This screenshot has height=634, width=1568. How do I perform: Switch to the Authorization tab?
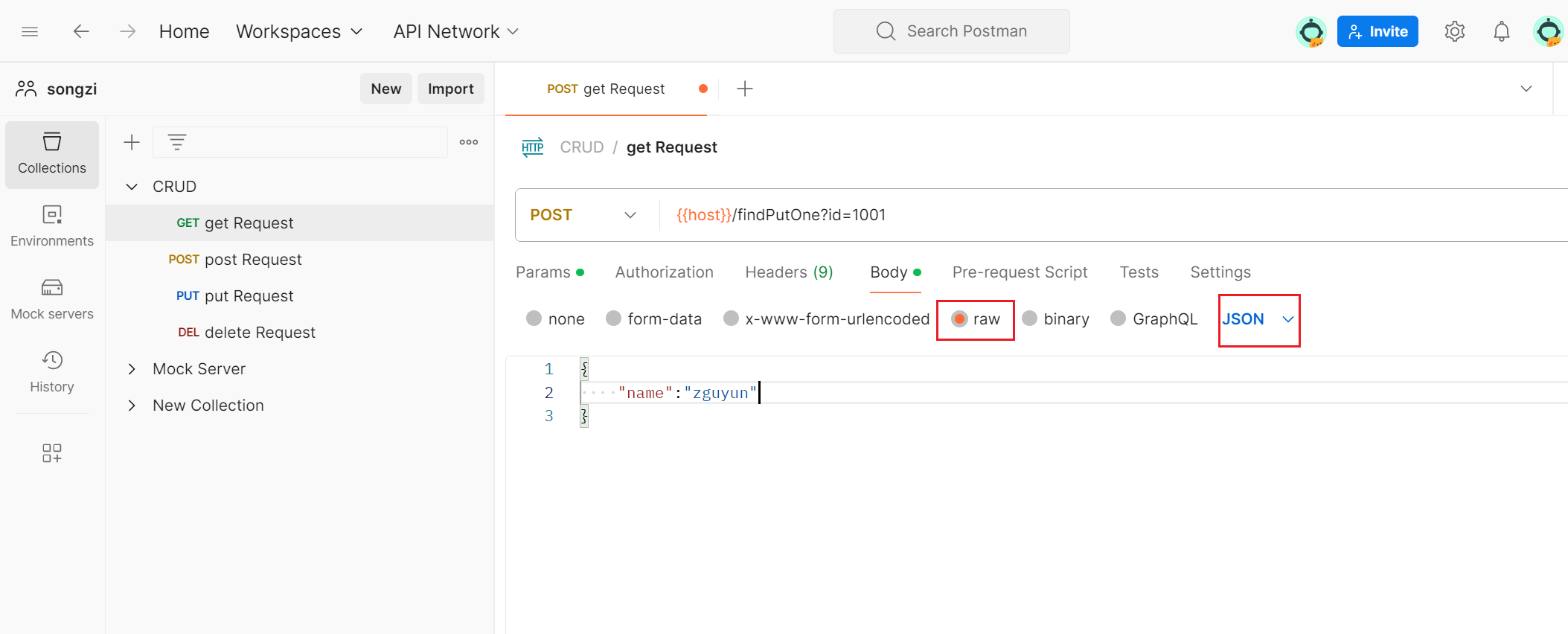click(x=665, y=272)
